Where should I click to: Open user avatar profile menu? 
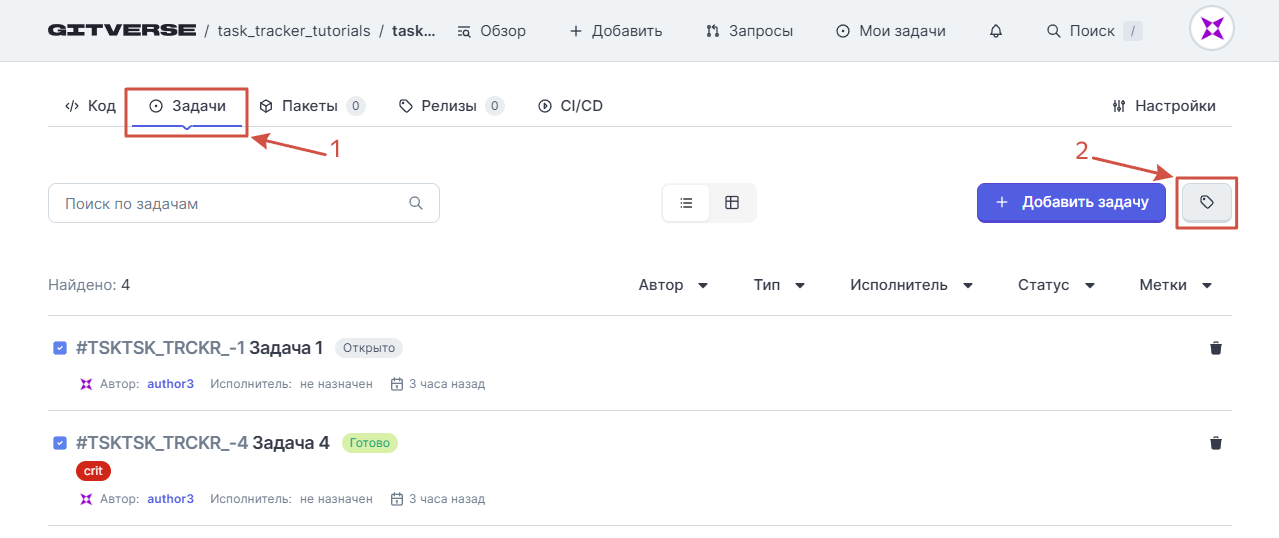(x=1212, y=30)
